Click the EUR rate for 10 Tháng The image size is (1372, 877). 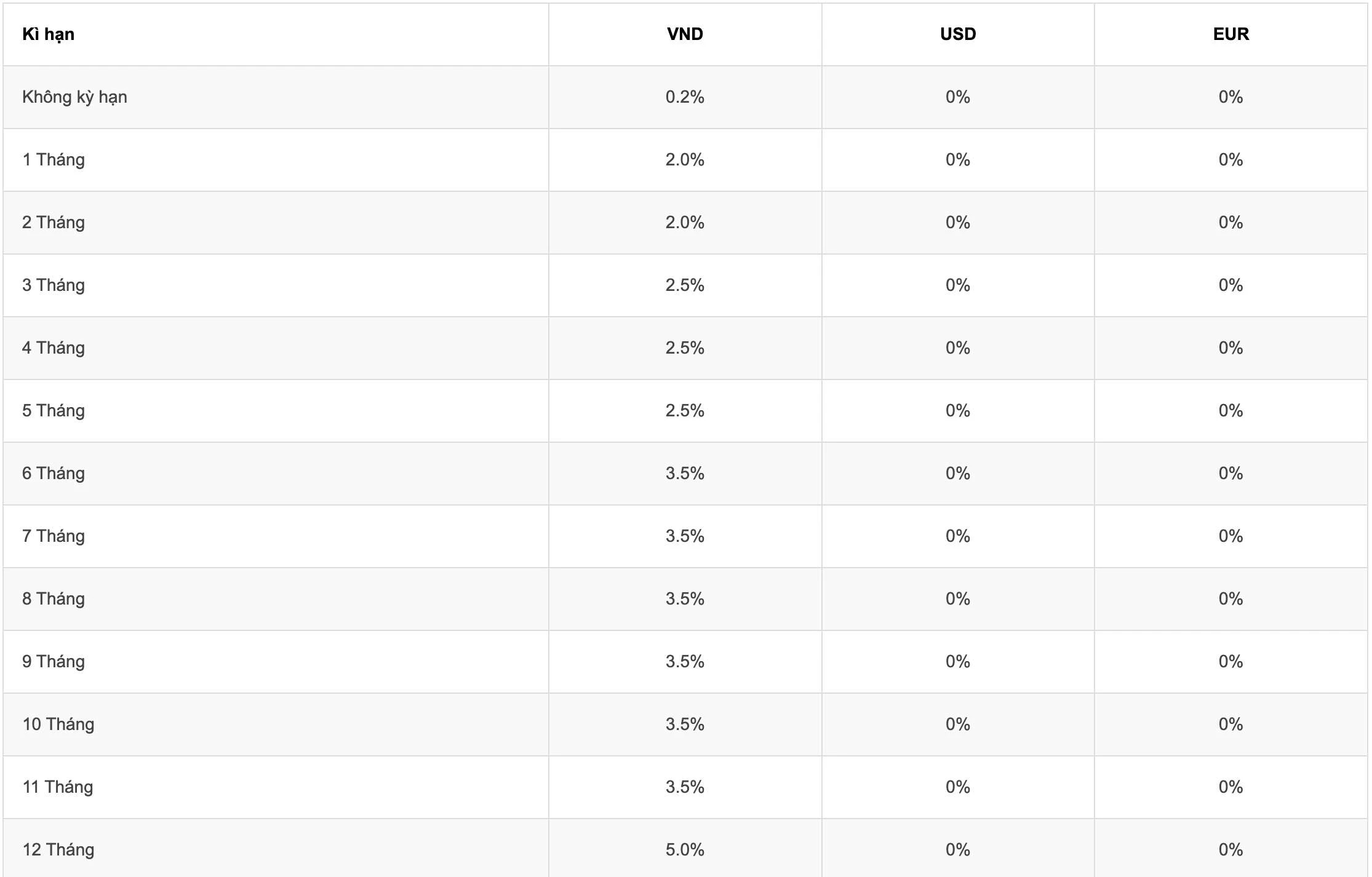[x=1231, y=724]
